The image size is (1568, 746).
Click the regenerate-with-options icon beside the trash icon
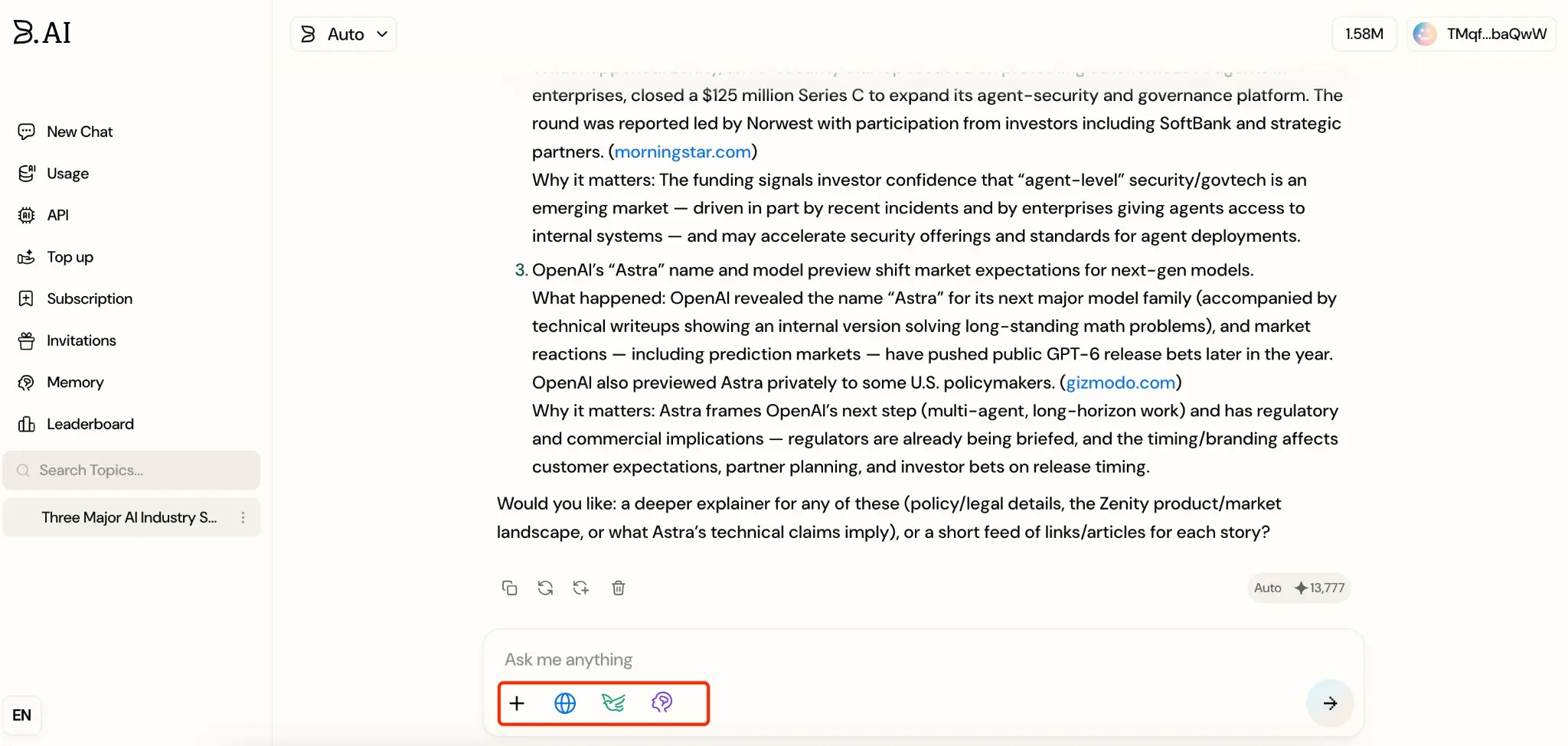(x=581, y=588)
